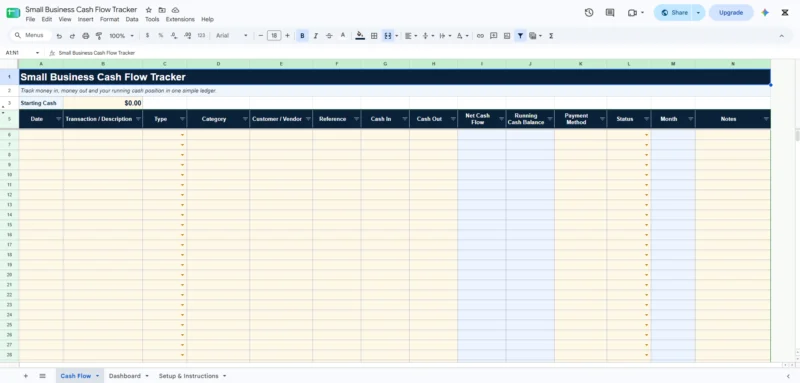Open the Insert menu

(85, 19)
